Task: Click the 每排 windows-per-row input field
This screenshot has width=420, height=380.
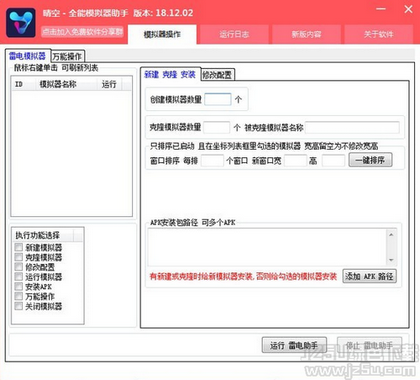Action: 212,161
